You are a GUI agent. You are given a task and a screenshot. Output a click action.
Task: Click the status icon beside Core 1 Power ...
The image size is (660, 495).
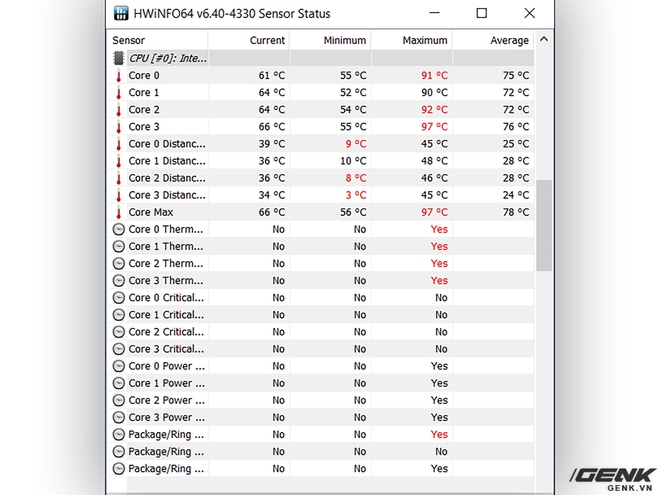[119, 383]
